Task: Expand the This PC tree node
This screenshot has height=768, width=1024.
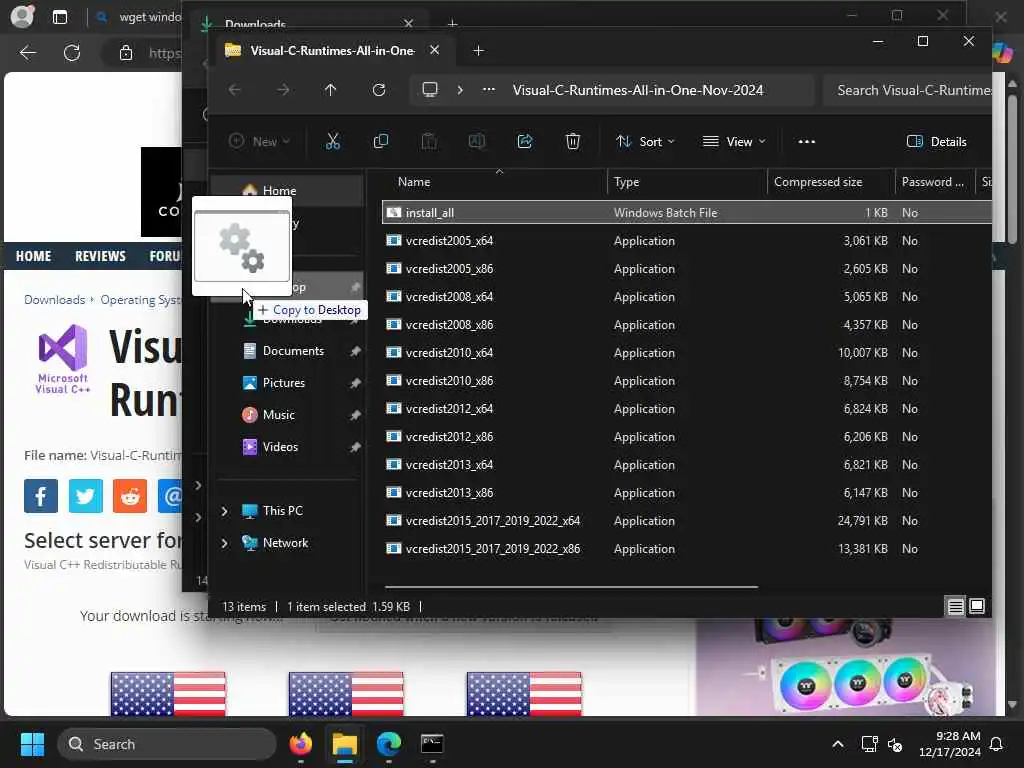Action: coord(225,511)
